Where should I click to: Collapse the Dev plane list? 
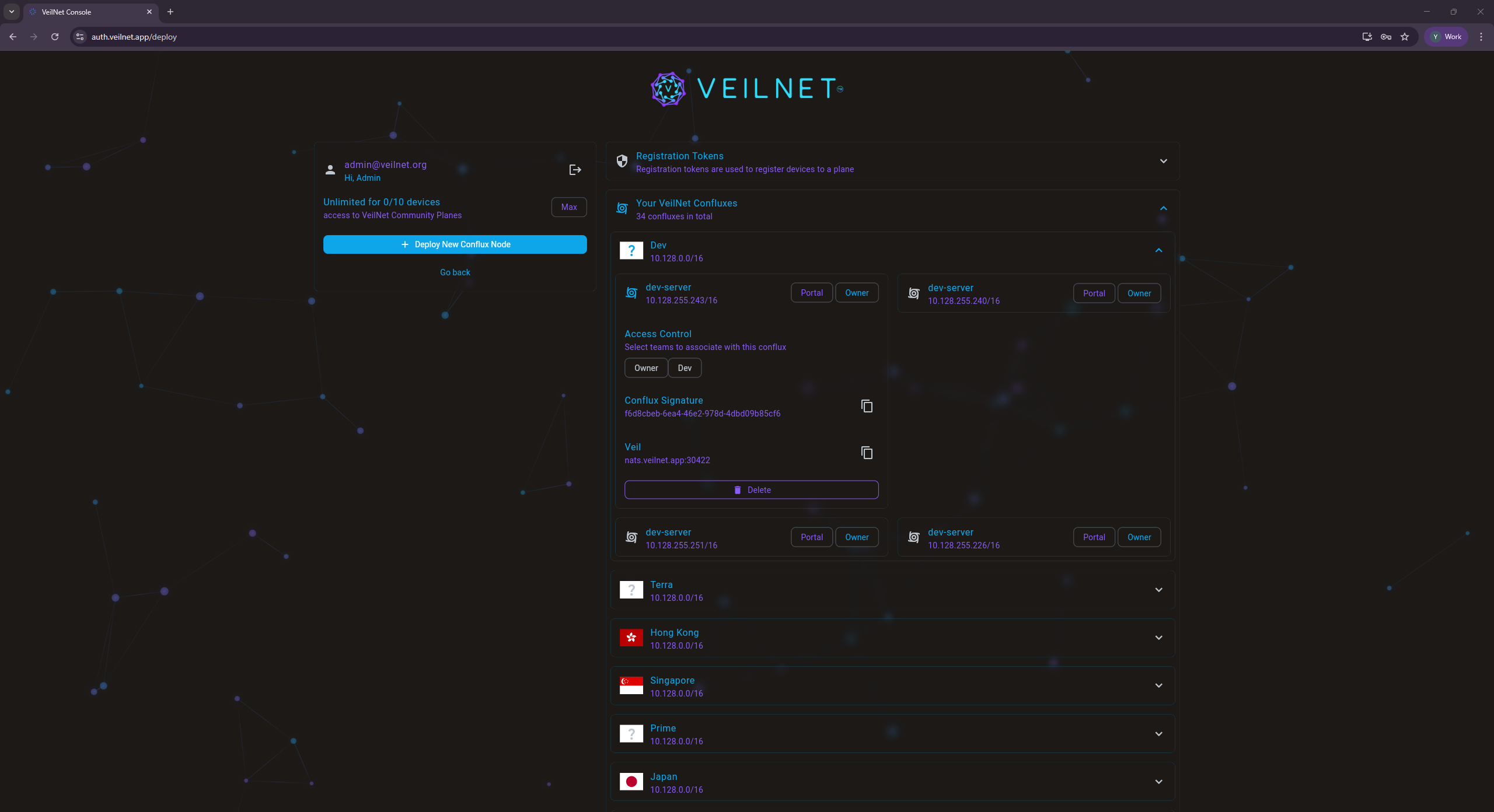pyautogui.click(x=1158, y=250)
